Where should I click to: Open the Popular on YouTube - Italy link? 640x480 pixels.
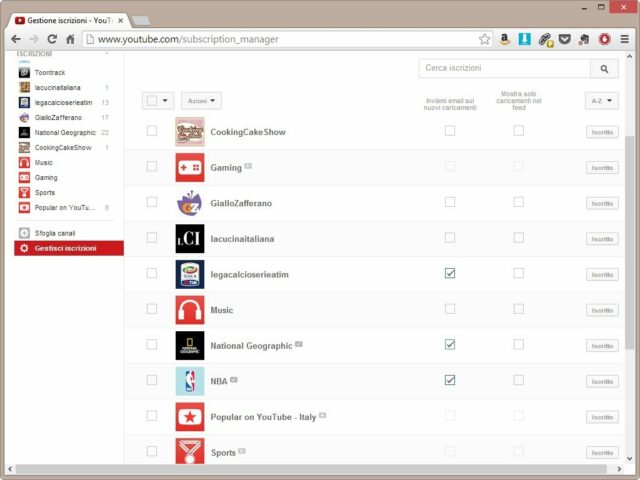263,416
